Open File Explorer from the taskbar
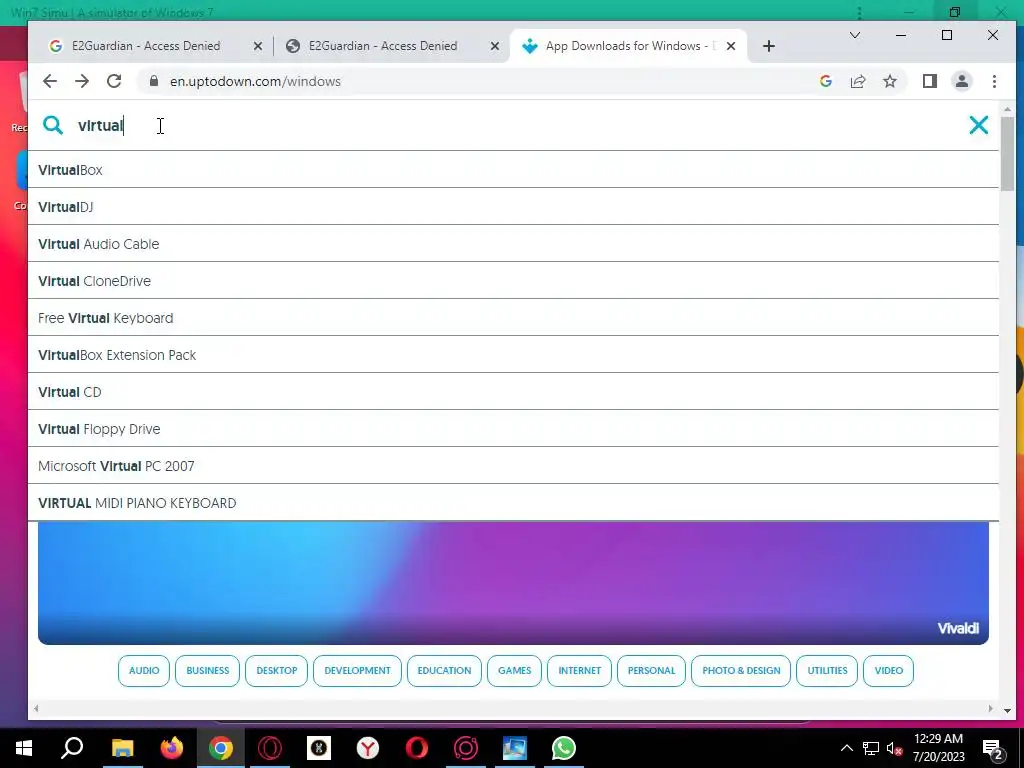This screenshot has width=1024, height=768. (x=122, y=748)
